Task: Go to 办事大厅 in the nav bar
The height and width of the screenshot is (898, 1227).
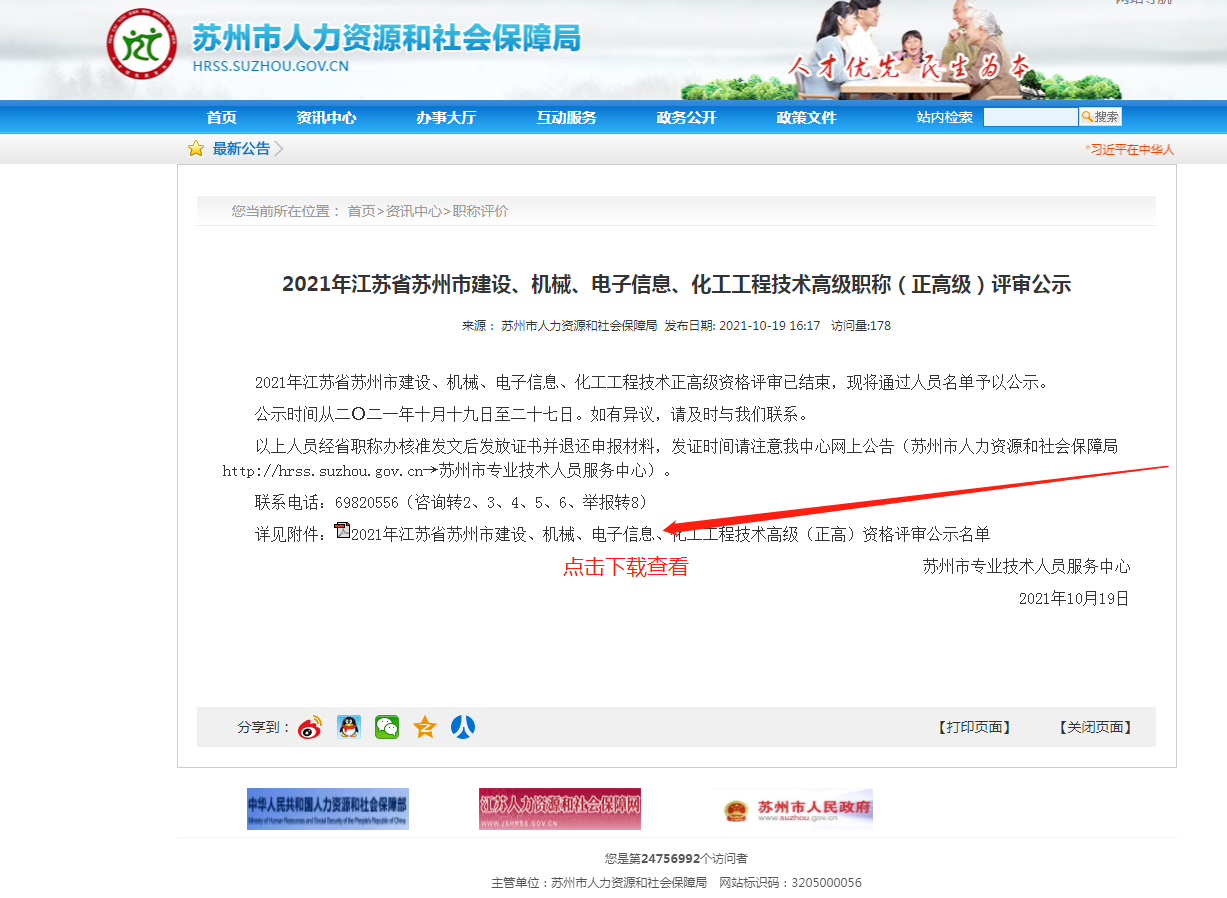Action: click(x=446, y=117)
